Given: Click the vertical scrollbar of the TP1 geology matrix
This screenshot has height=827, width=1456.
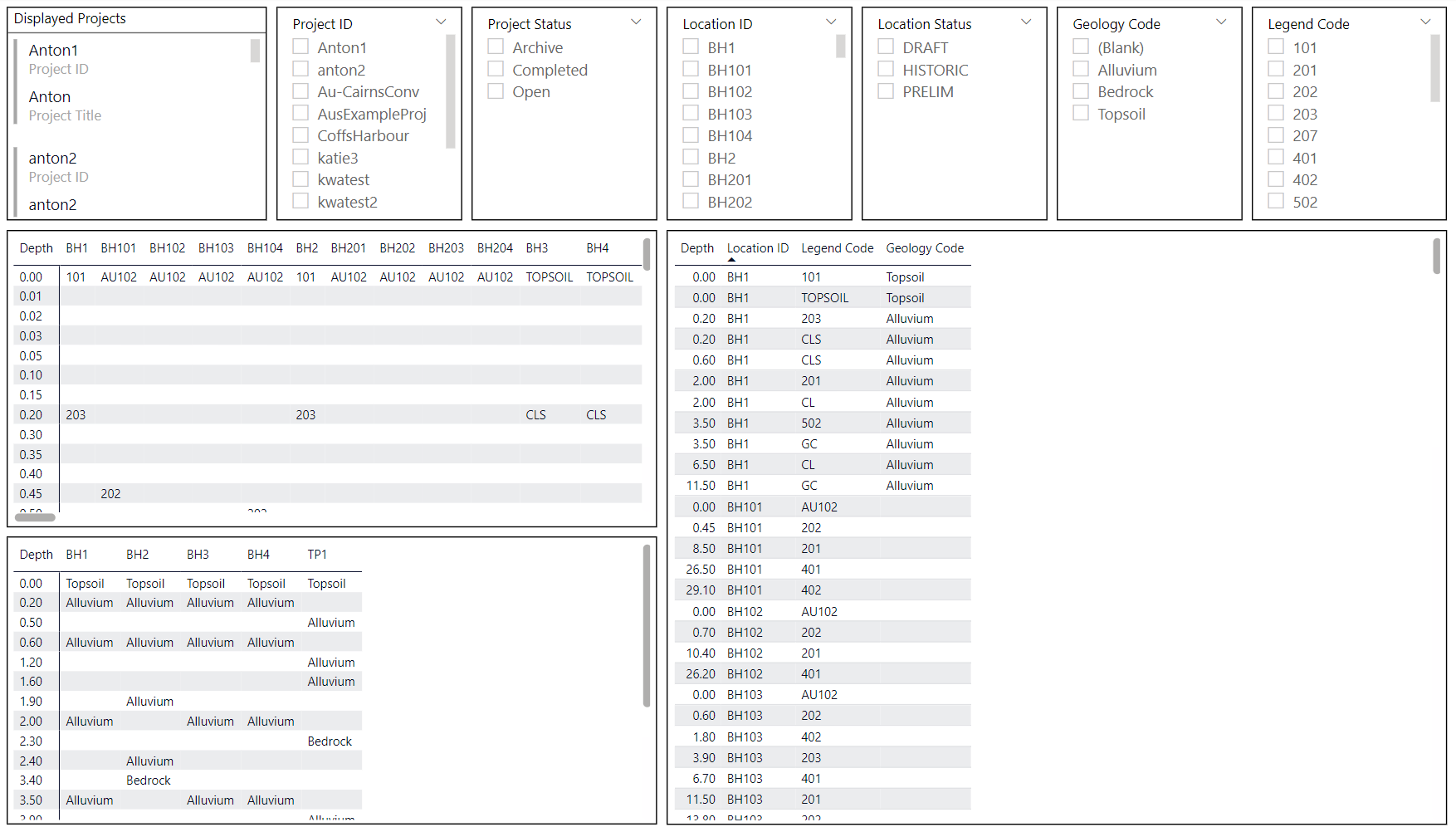Looking at the screenshot, I should click(647, 625).
